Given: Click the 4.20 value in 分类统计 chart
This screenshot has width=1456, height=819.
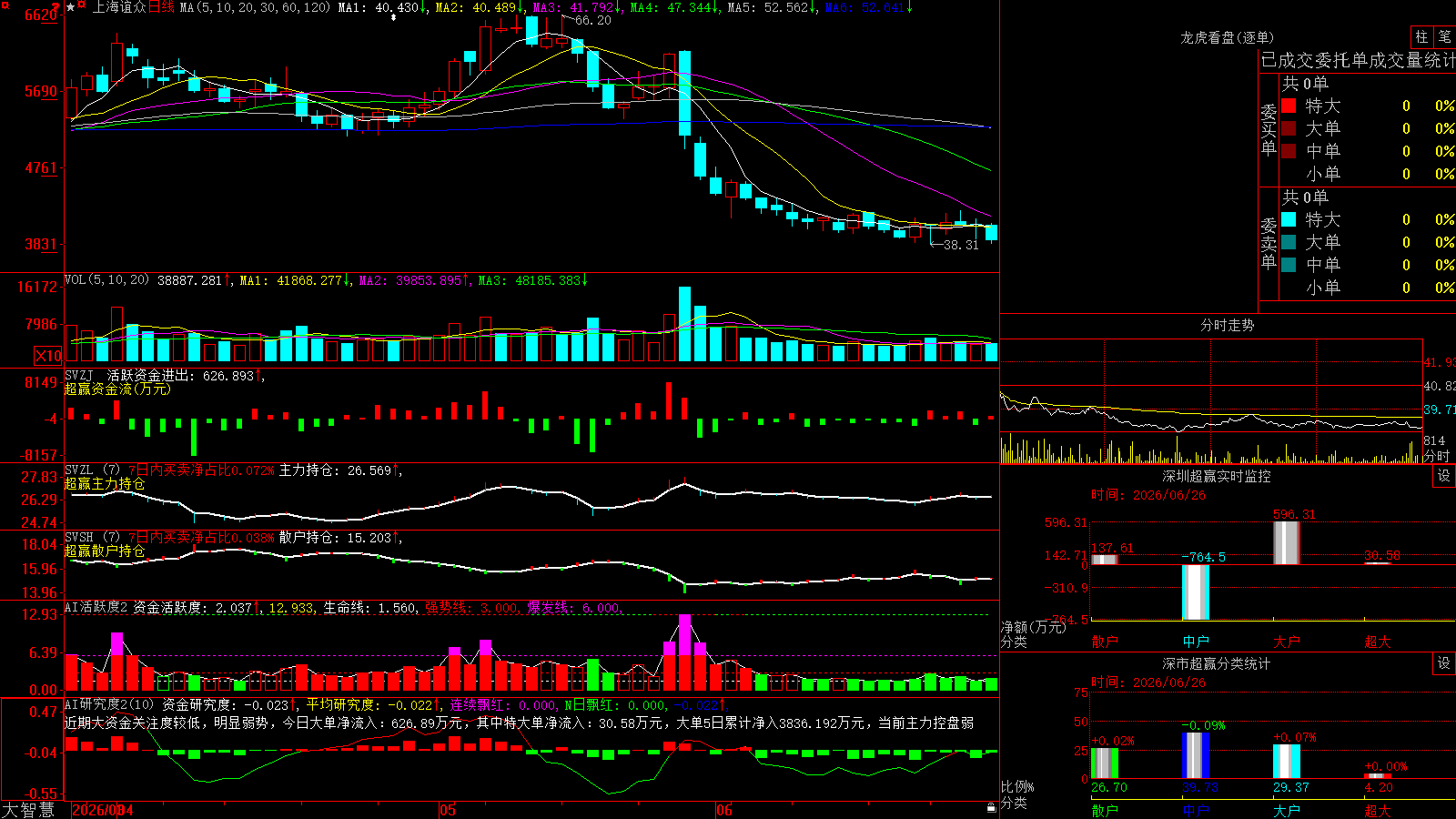Looking at the screenshot, I should tap(1379, 787).
